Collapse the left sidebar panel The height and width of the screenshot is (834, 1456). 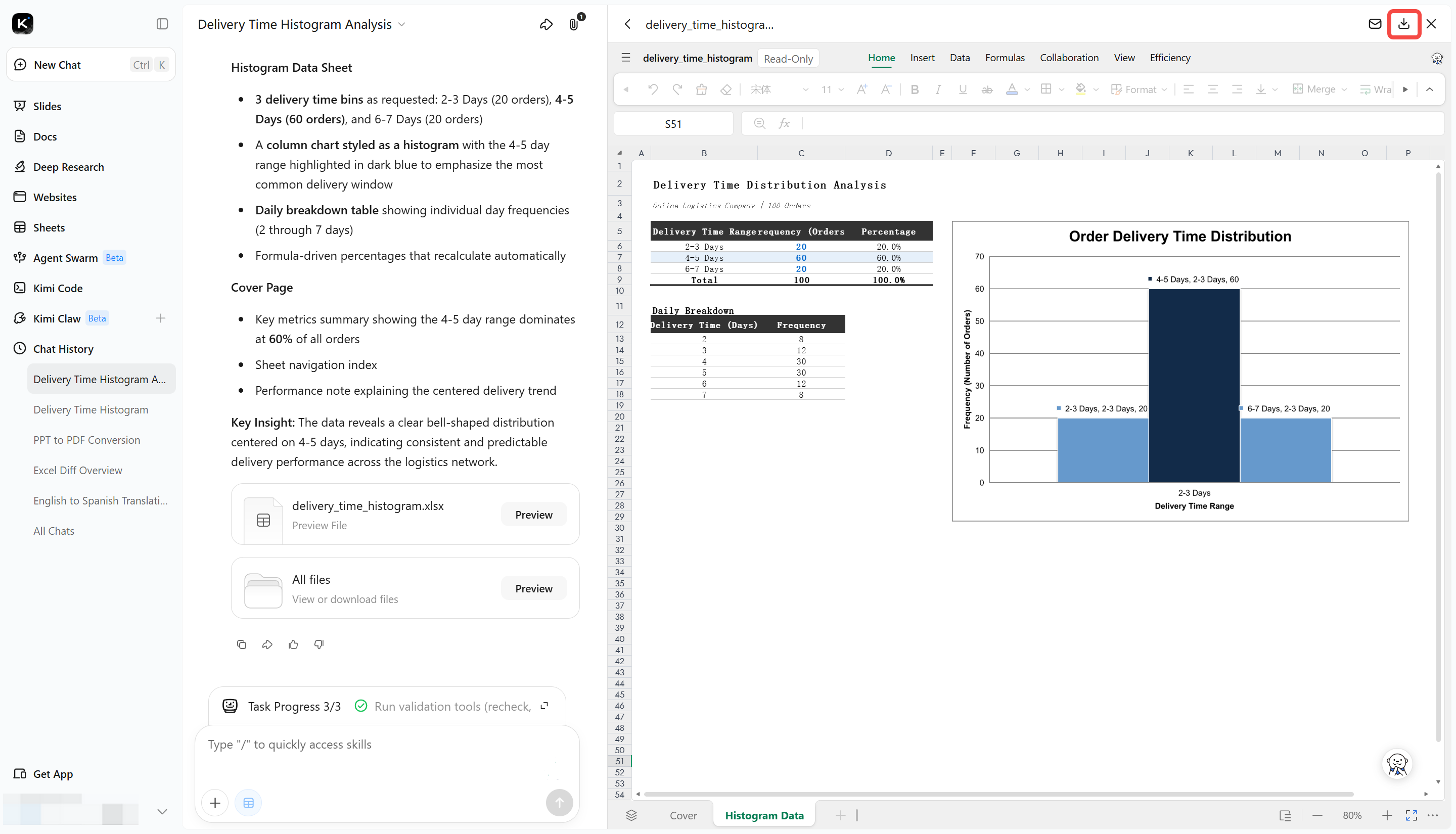[162, 23]
